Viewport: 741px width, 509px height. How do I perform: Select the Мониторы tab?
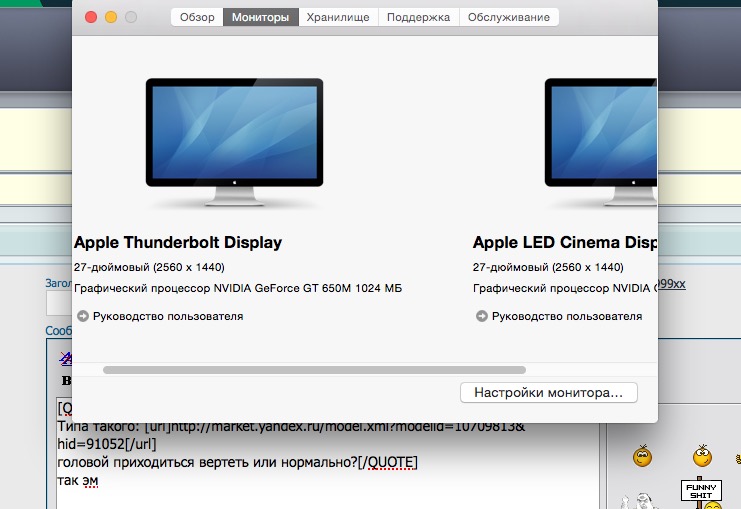pos(260,17)
